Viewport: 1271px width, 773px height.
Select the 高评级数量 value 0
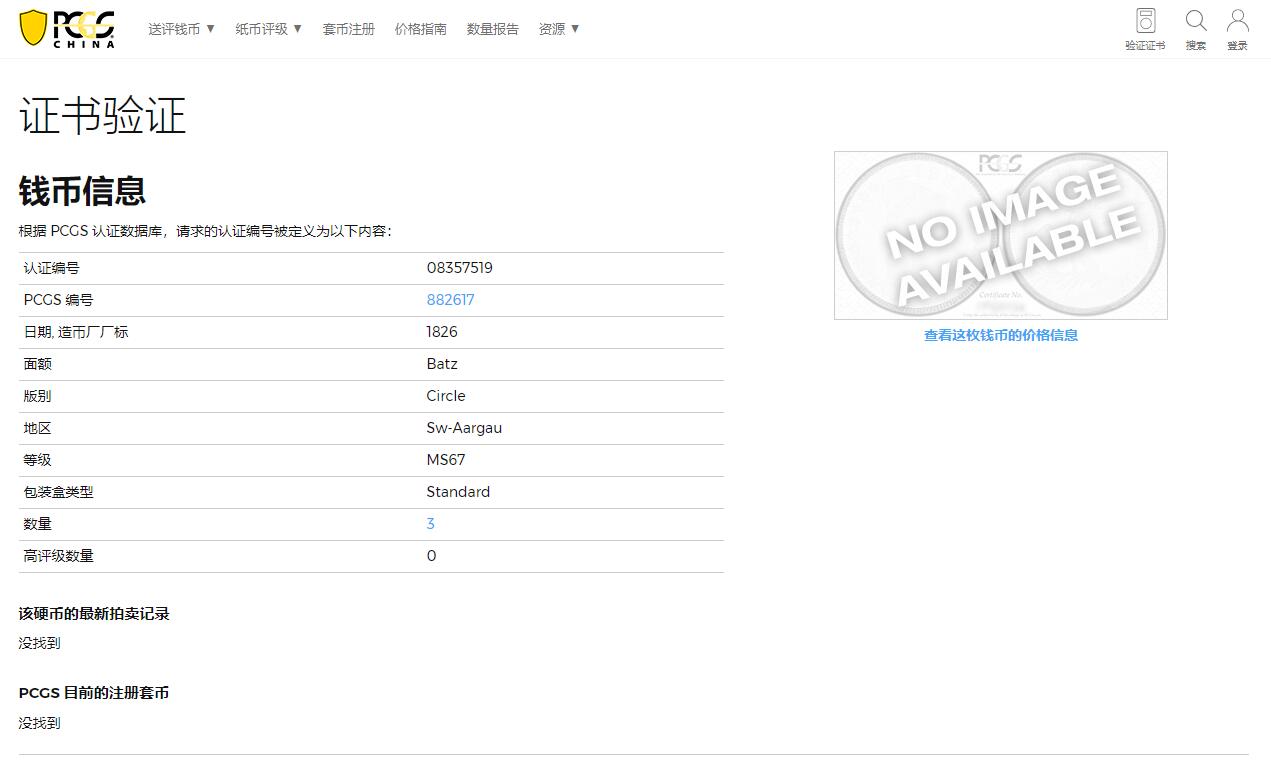tap(431, 556)
